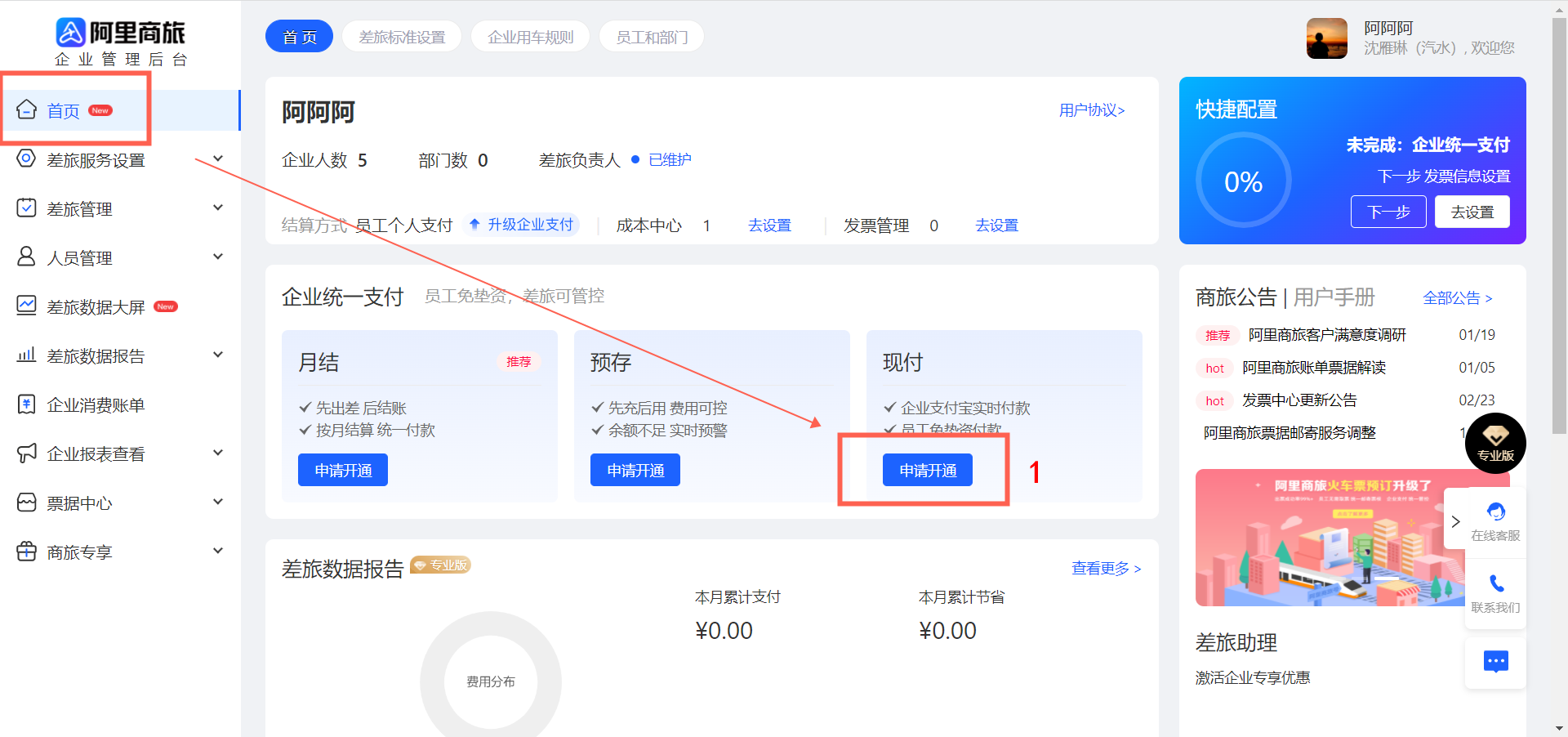This screenshot has width=1568, height=737.
Task: Click the 0% progress circle
Action: pos(1243,181)
